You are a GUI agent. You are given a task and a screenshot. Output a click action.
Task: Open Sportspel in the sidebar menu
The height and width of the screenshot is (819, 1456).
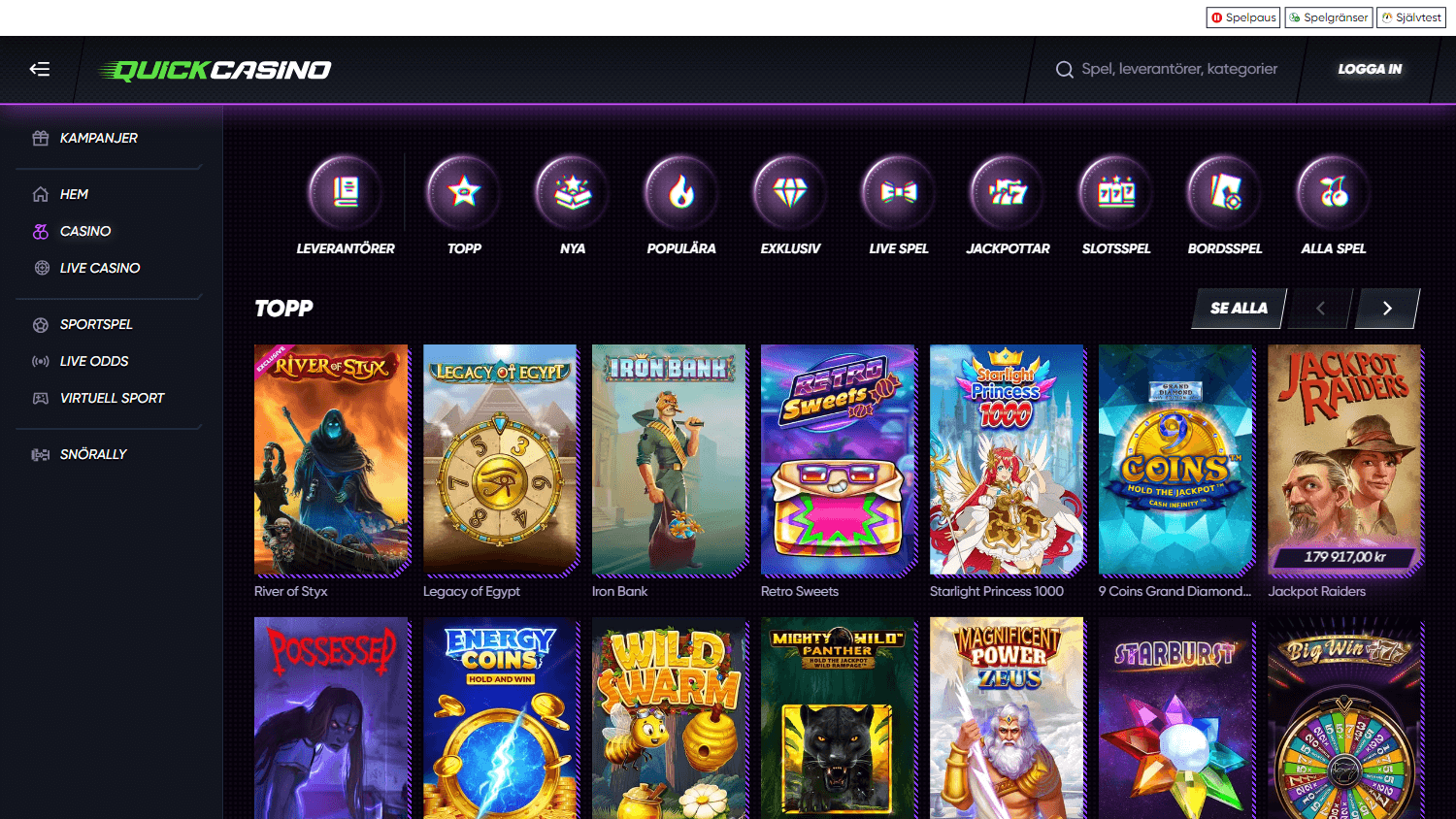(96, 324)
